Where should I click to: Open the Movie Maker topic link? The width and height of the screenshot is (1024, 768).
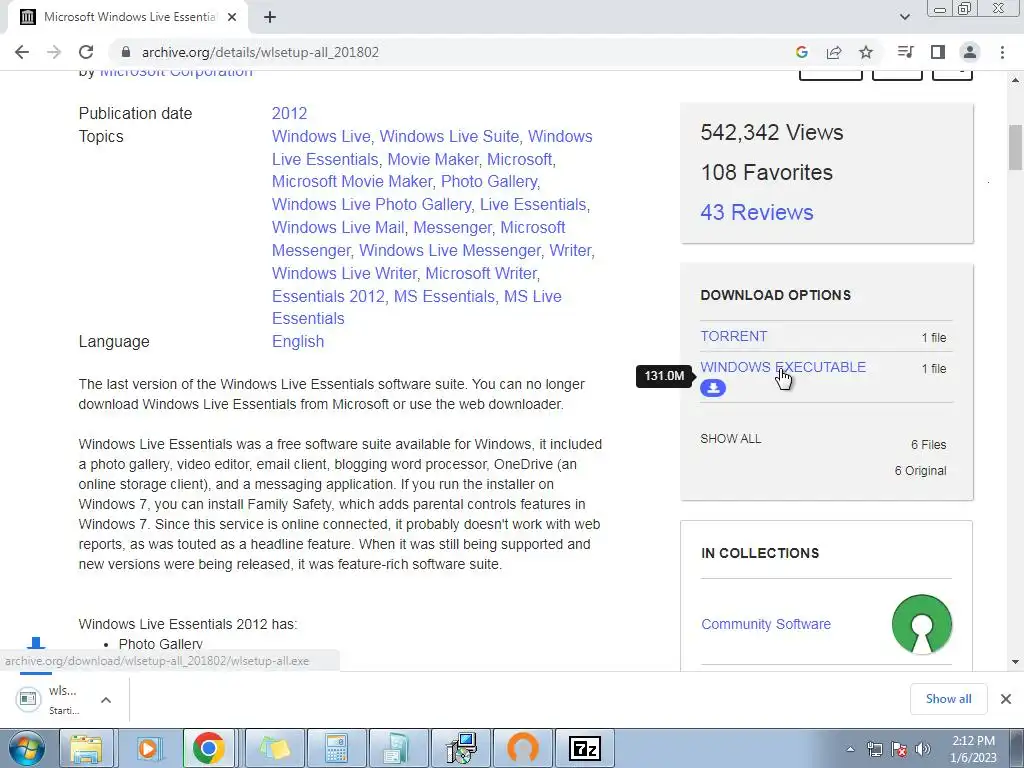[x=433, y=159]
